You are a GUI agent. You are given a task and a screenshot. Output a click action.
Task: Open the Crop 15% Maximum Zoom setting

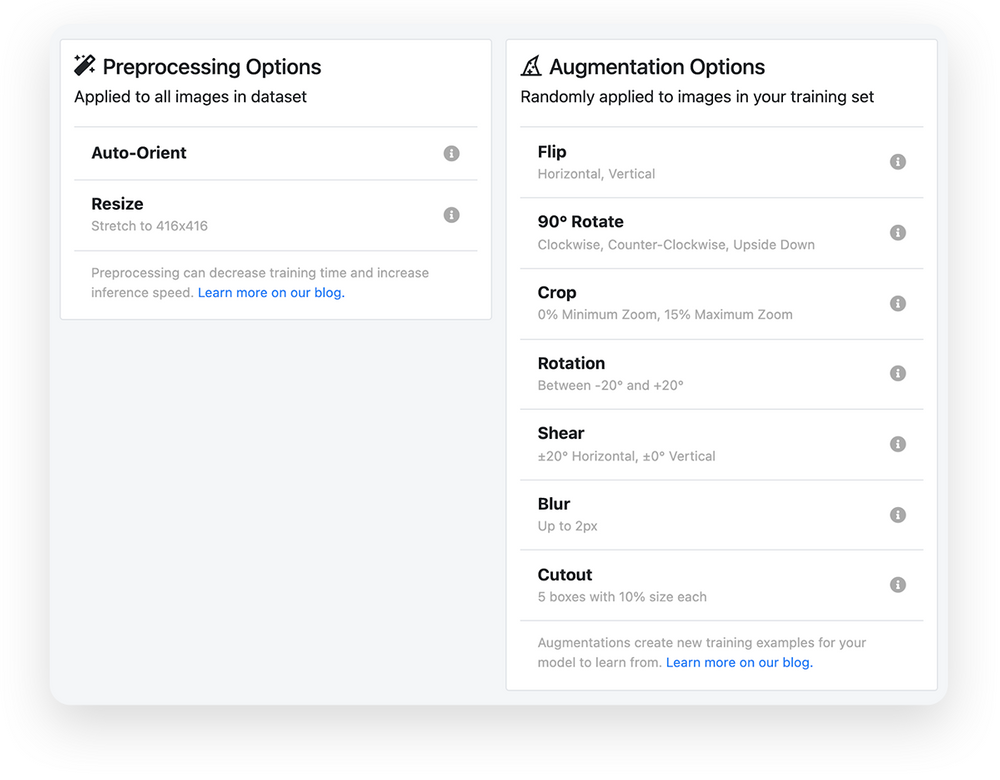click(x=665, y=303)
